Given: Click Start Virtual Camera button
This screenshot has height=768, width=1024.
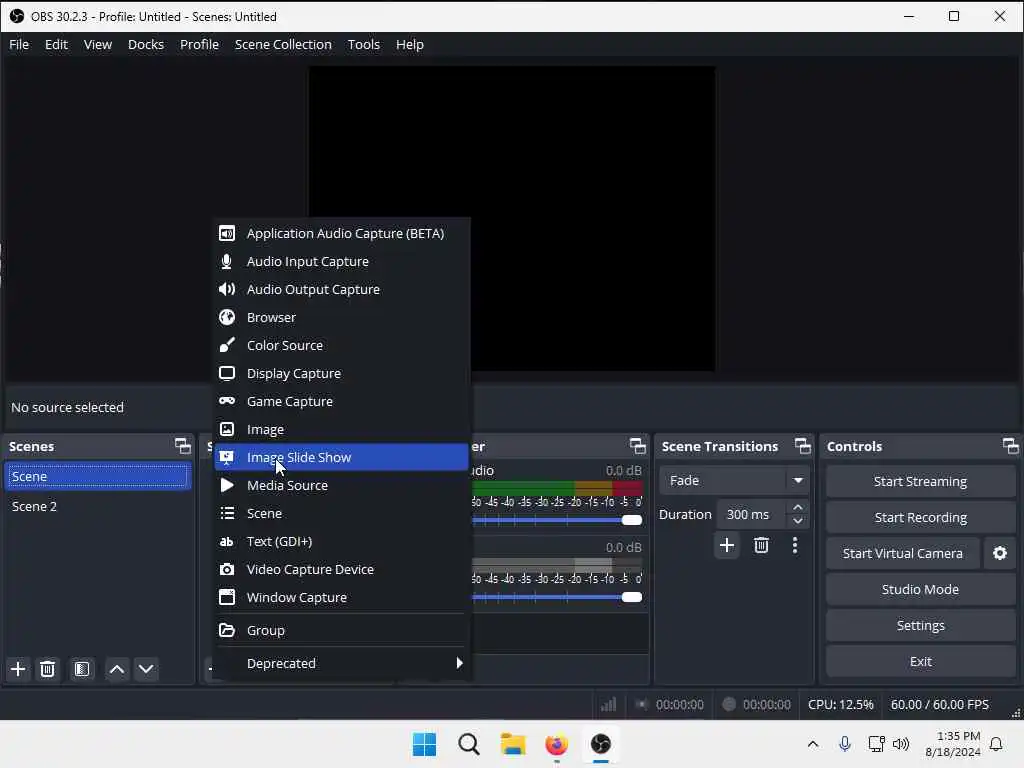Looking at the screenshot, I should point(903,554).
